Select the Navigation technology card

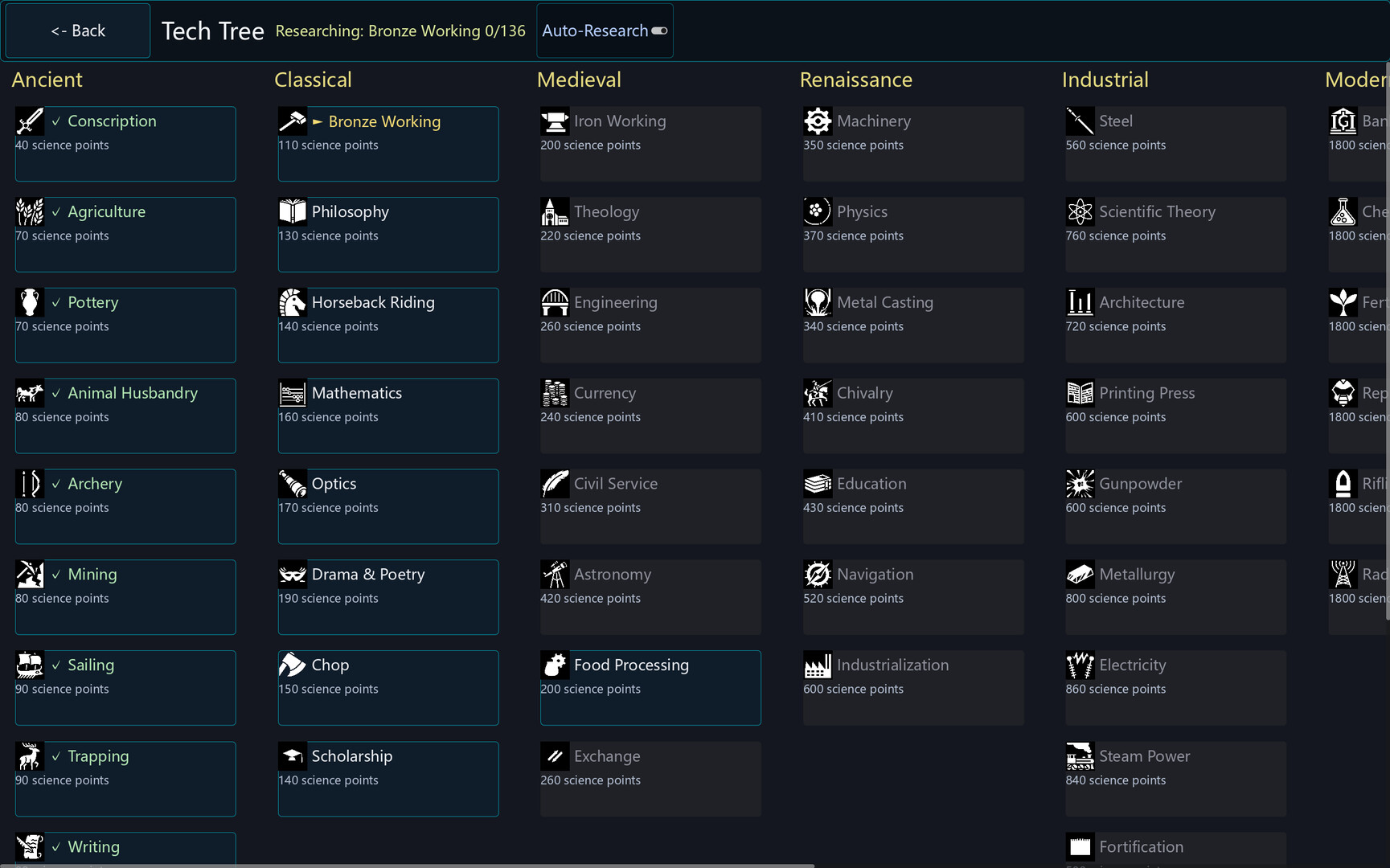tap(913, 597)
